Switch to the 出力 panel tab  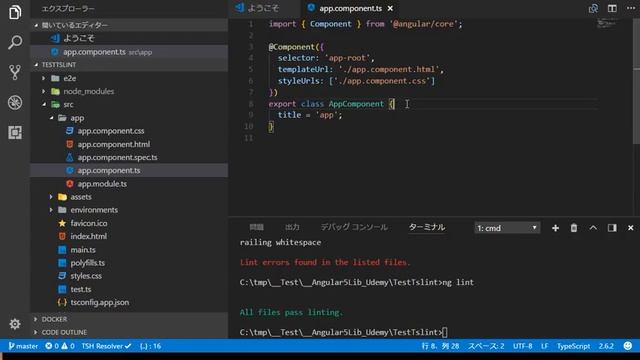click(292, 227)
